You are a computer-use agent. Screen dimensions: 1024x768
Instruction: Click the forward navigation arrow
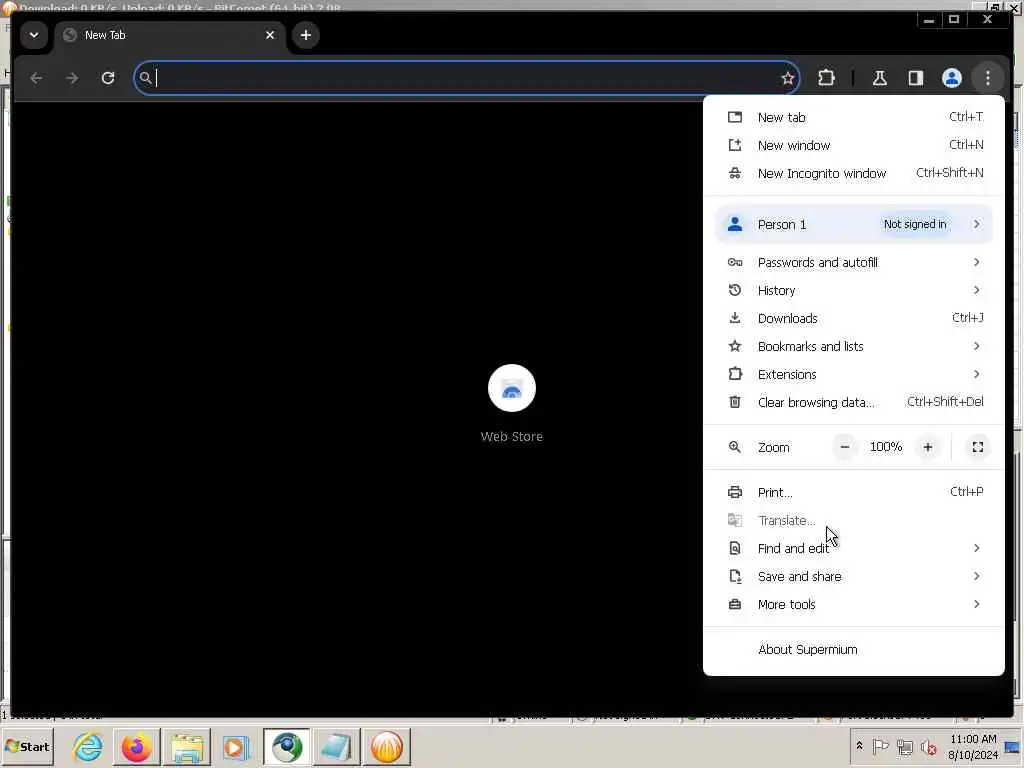pos(72,78)
